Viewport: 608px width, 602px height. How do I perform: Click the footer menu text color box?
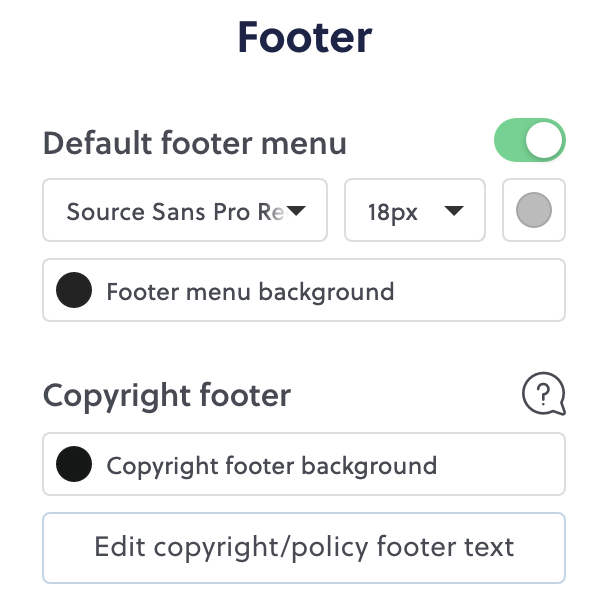point(534,210)
